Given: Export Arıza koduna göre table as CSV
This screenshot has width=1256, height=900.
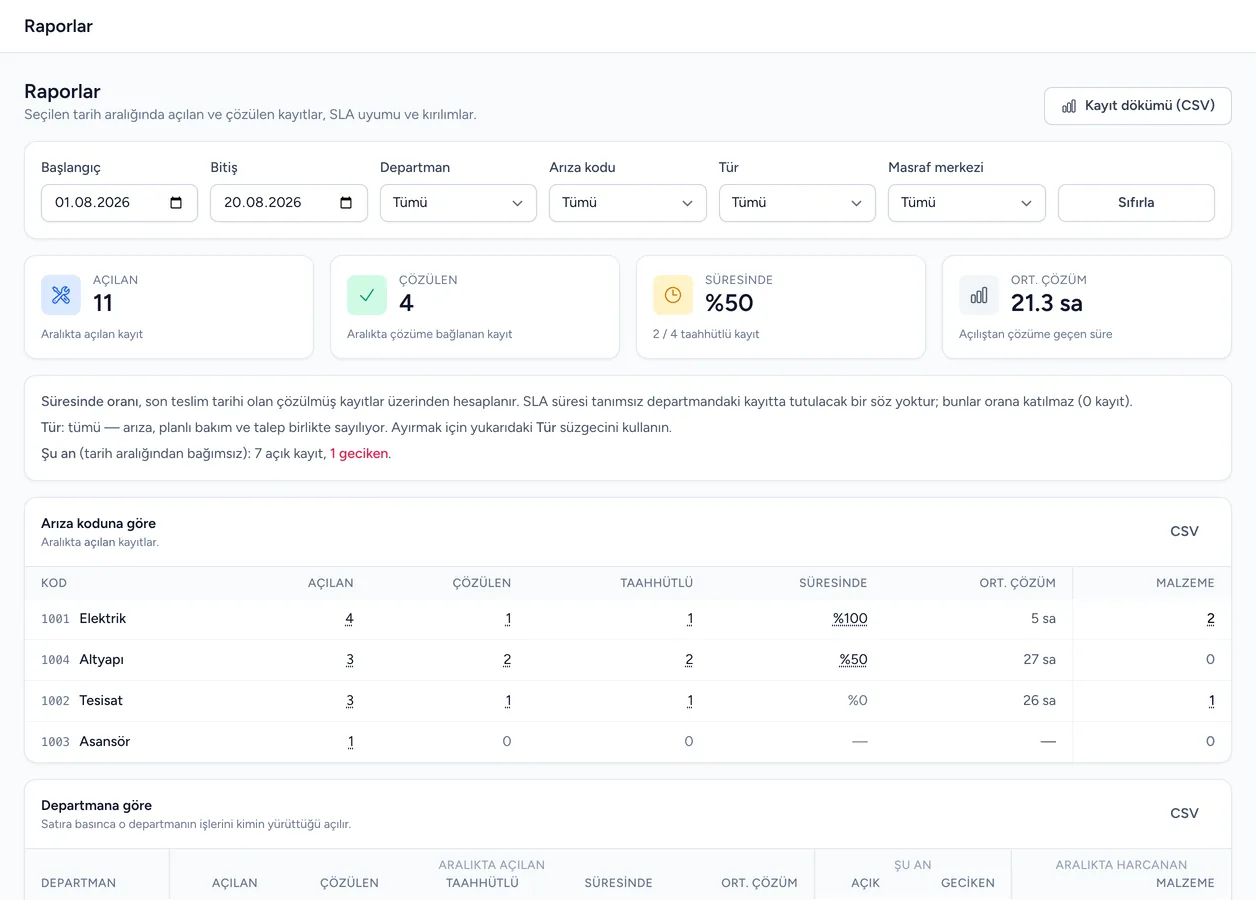Looking at the screenshot, I should coord(1184,532).
